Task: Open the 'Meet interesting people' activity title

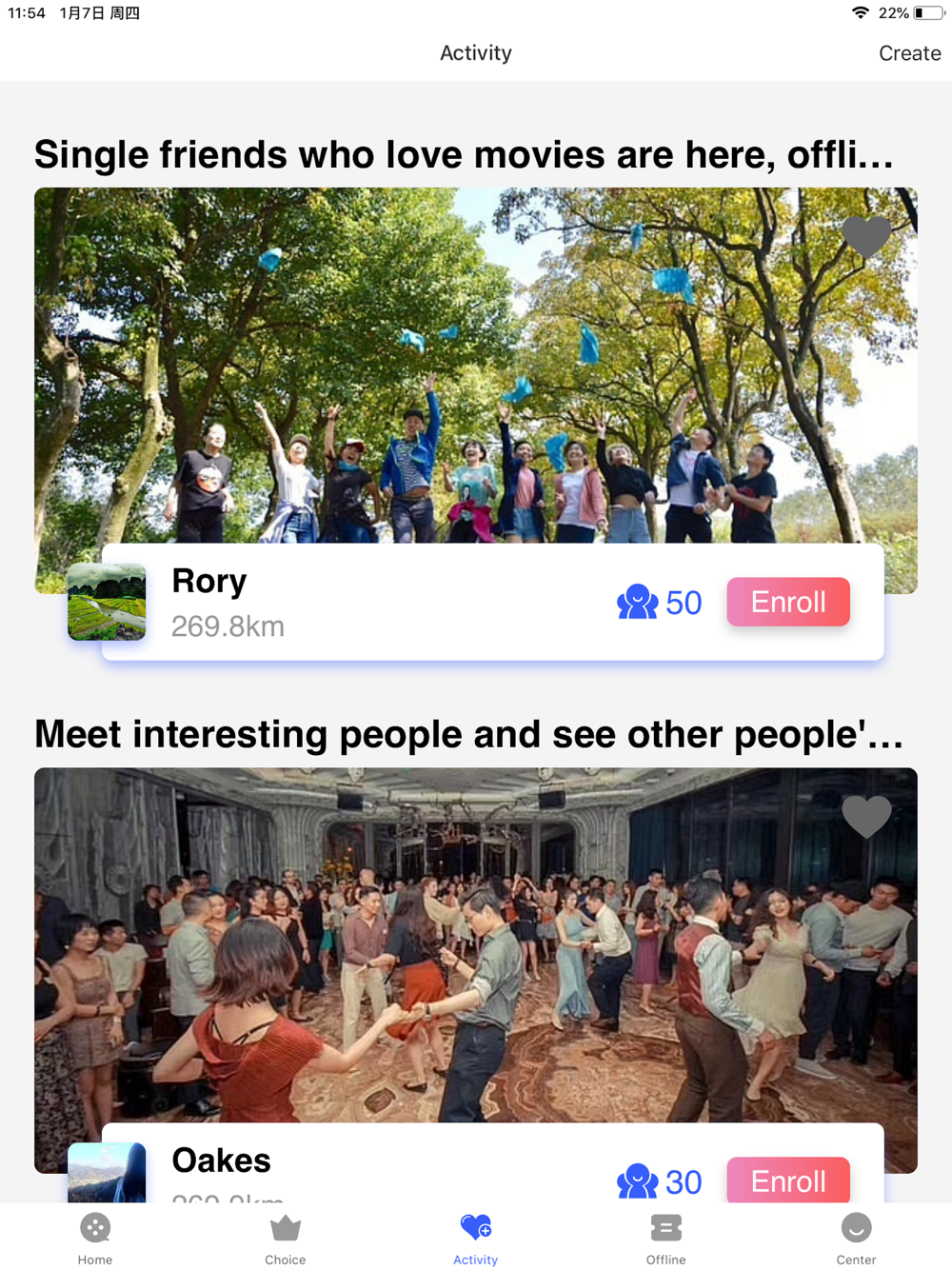Action: coord(468,734)
